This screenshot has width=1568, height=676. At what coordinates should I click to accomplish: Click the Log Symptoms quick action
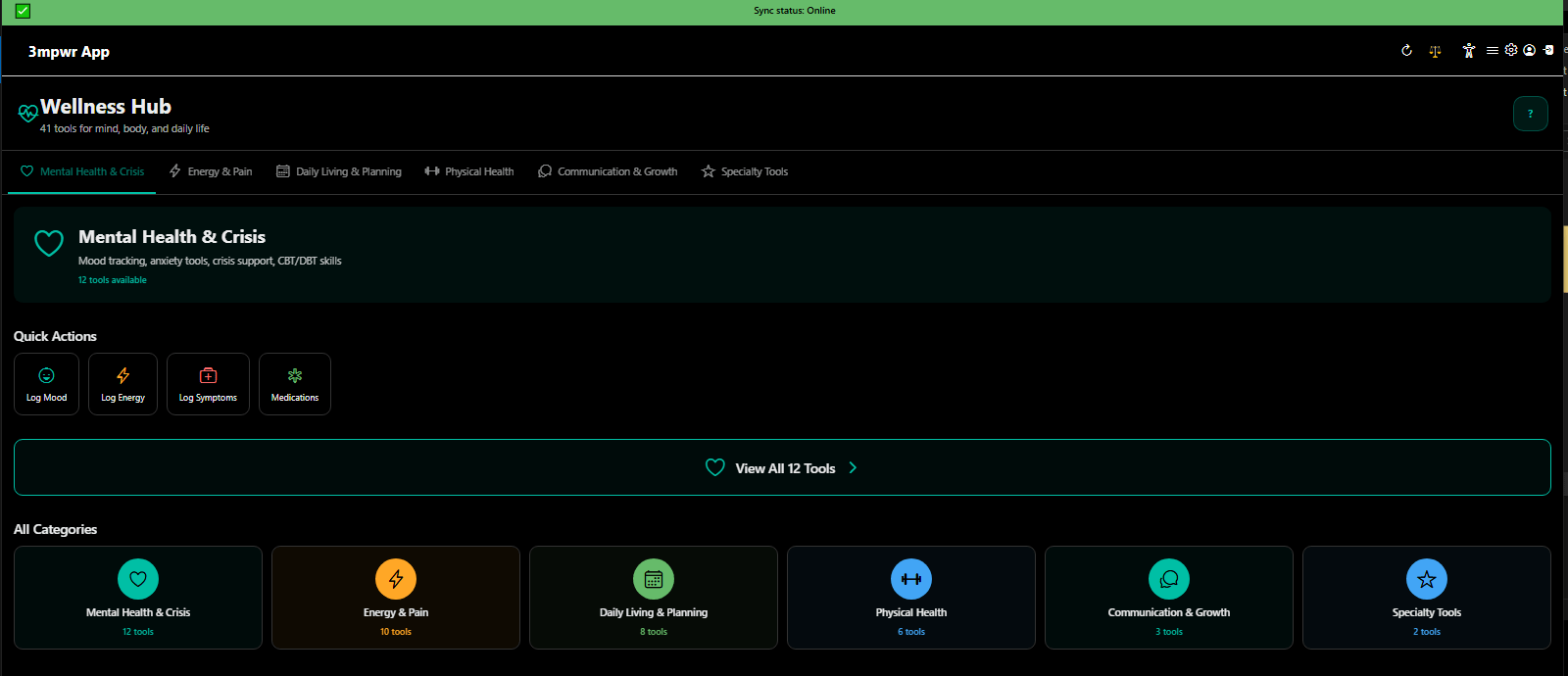208,384
